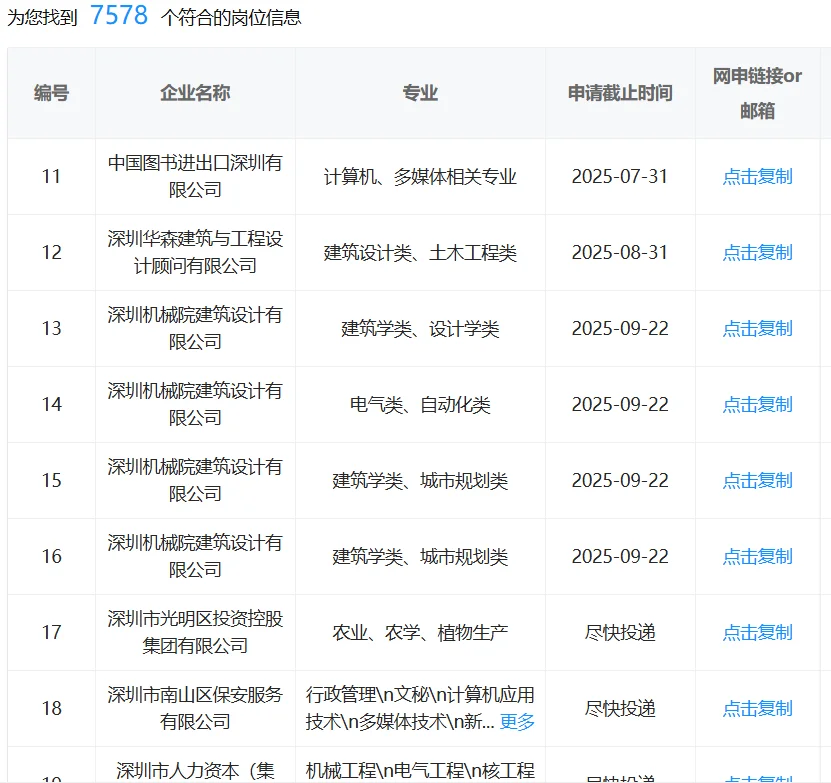Select company 中国图书进出口深圳有限公司
The height and width of the screenshot is (783, 831).
tap(195, 176)
